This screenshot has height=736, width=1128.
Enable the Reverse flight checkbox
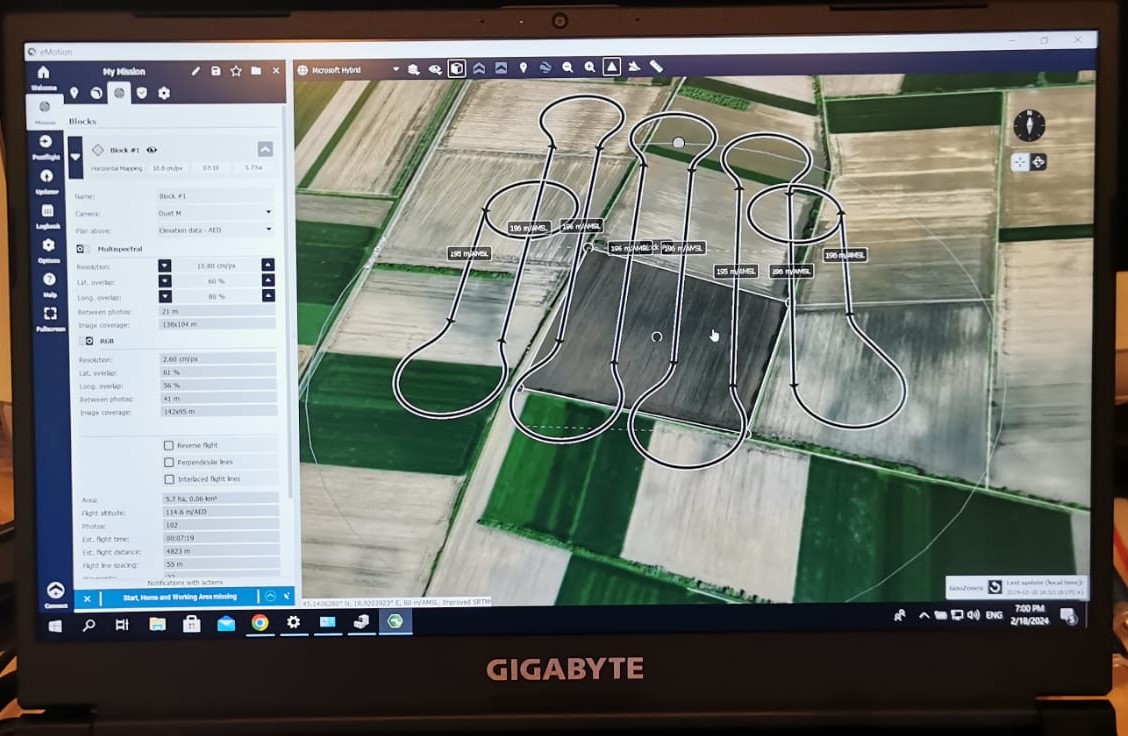click(169, 446)
